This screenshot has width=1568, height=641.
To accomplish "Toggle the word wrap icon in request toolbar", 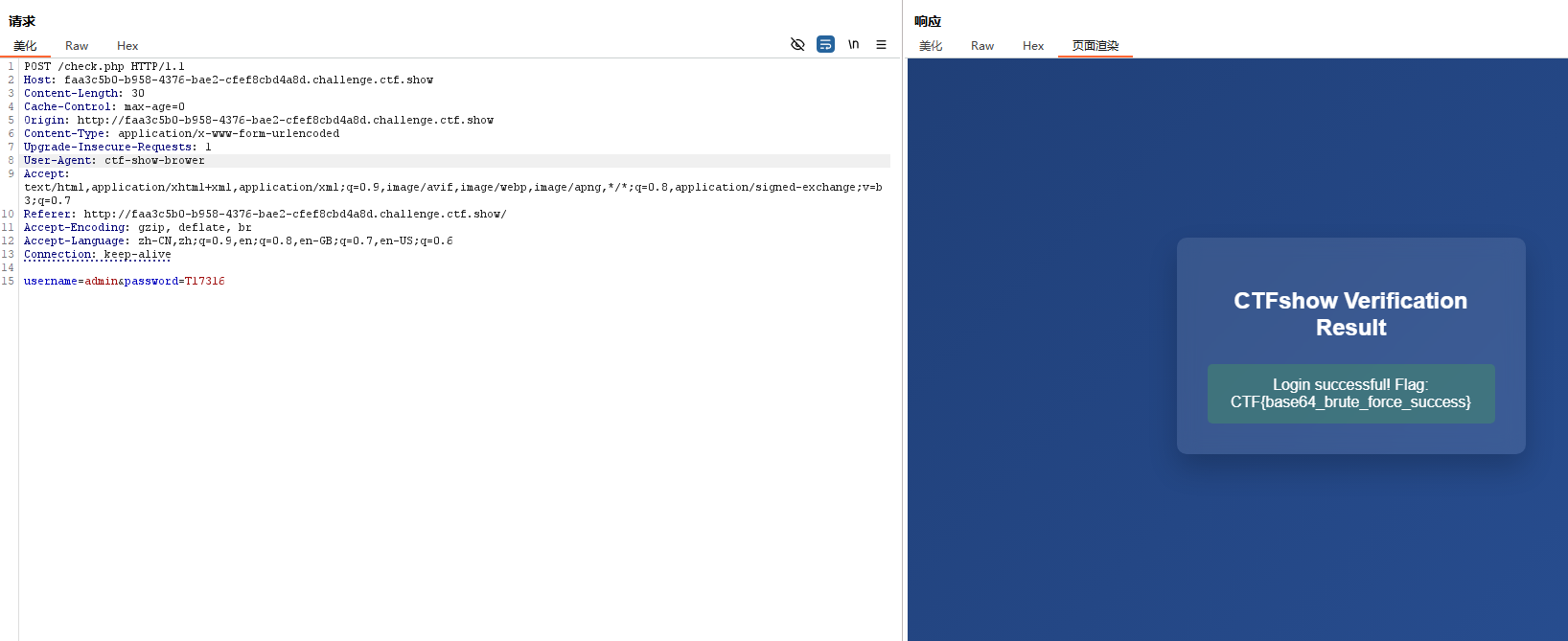I will point(825,44).
